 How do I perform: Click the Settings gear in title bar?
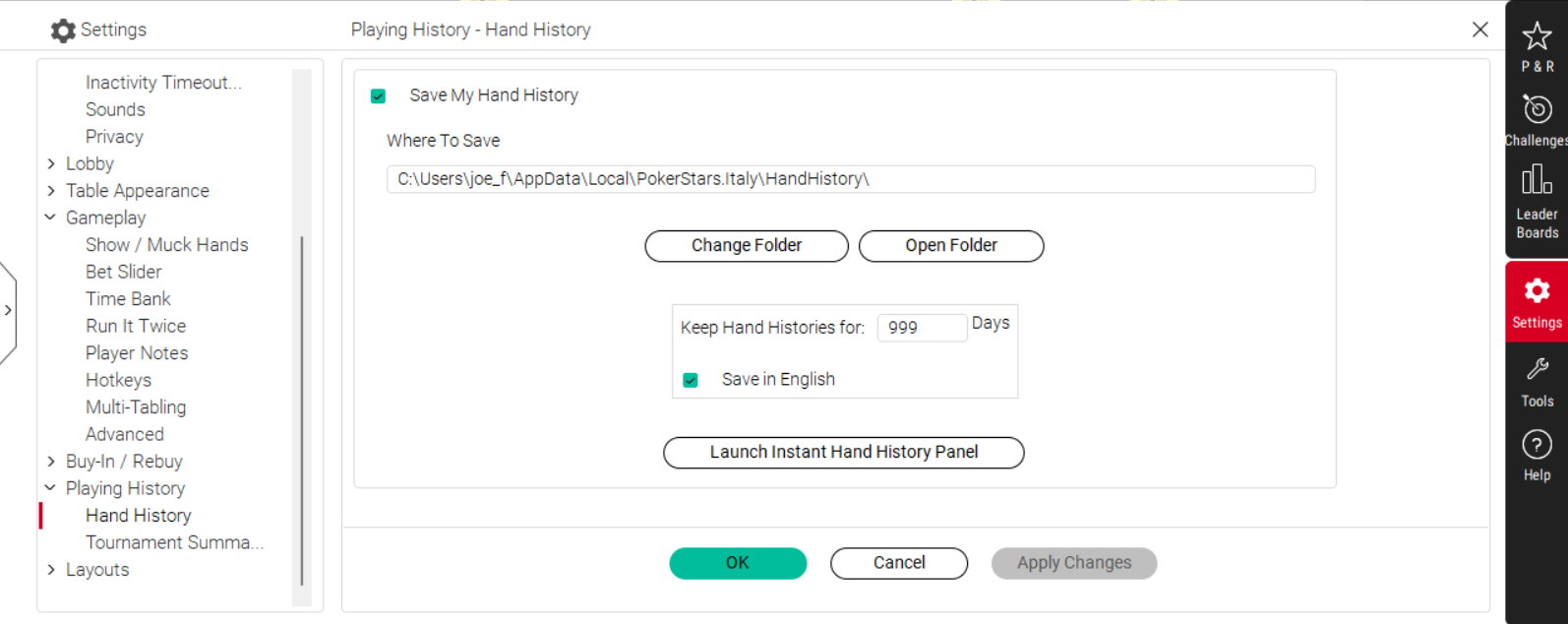[x=63, y=31]
